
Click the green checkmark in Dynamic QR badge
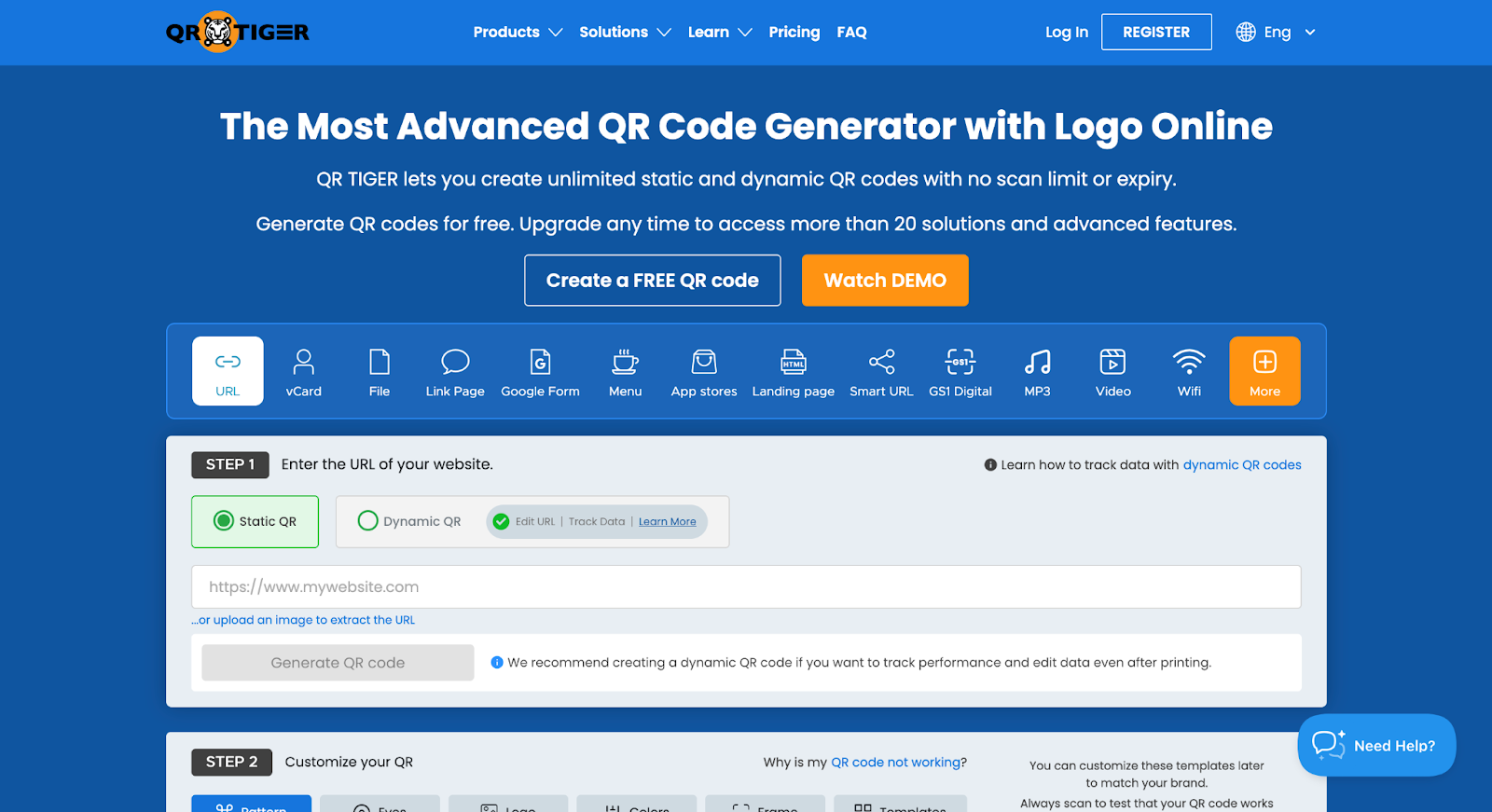click(x=501, y=522)
